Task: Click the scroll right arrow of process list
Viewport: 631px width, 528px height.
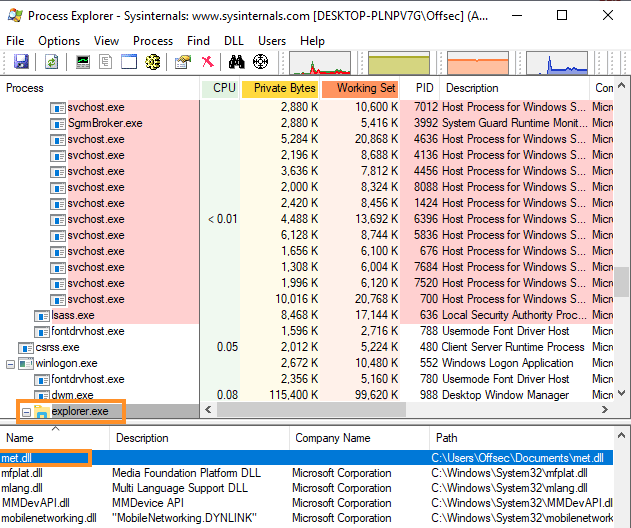Action: 604,410
